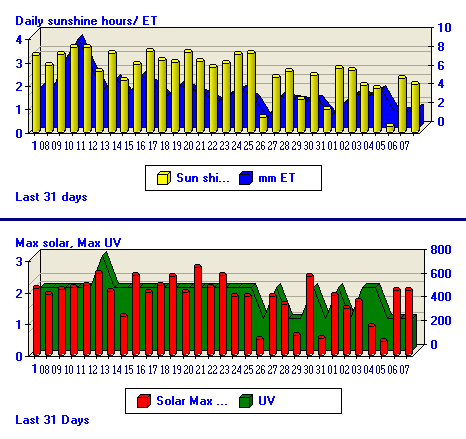Click the blue mm ET legend cube

(x=246, y=178)
